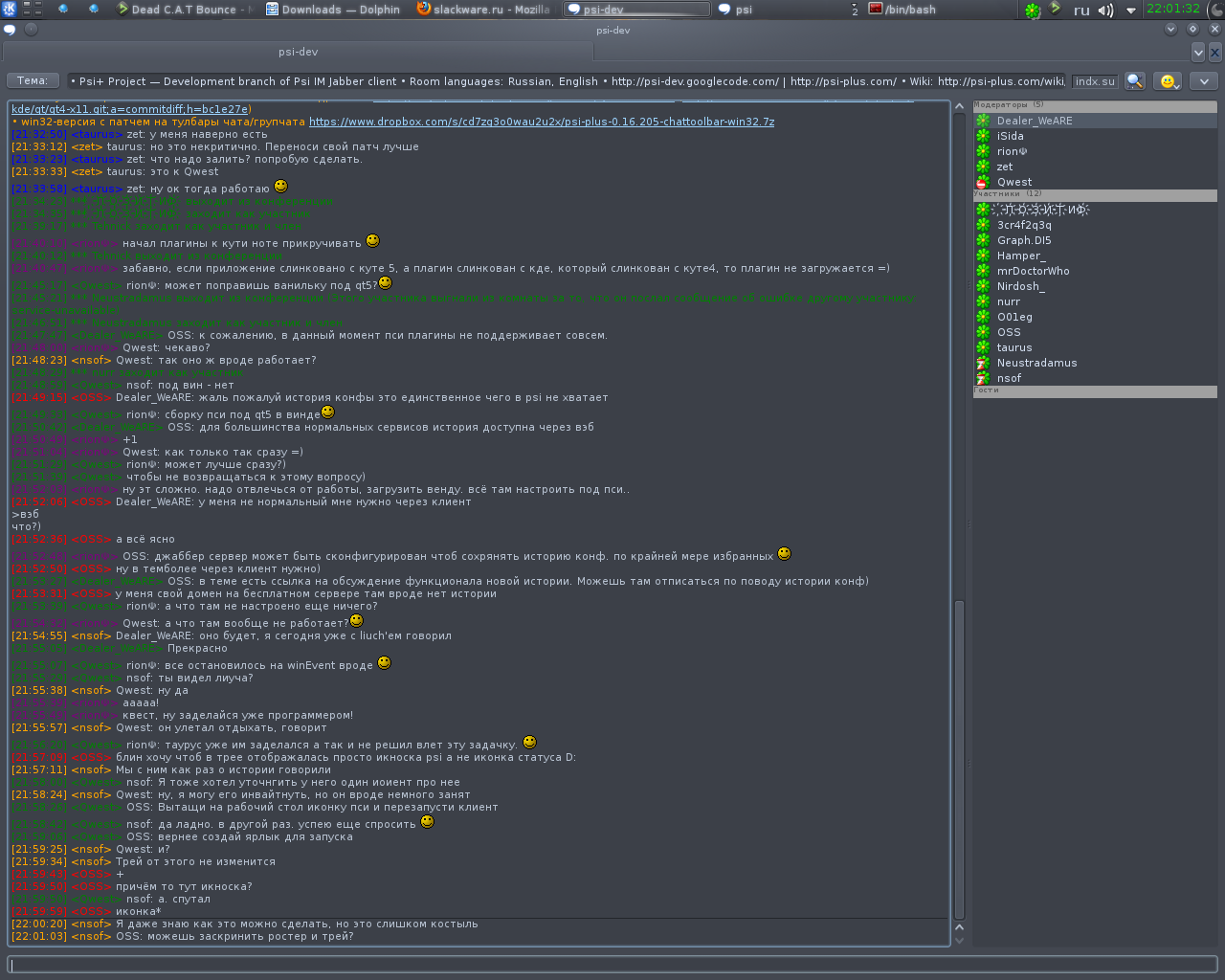Click the play-arrow tray icon beside Psi icon
This screenshot has height=980, width=1225.
(x=1056, y=9)
